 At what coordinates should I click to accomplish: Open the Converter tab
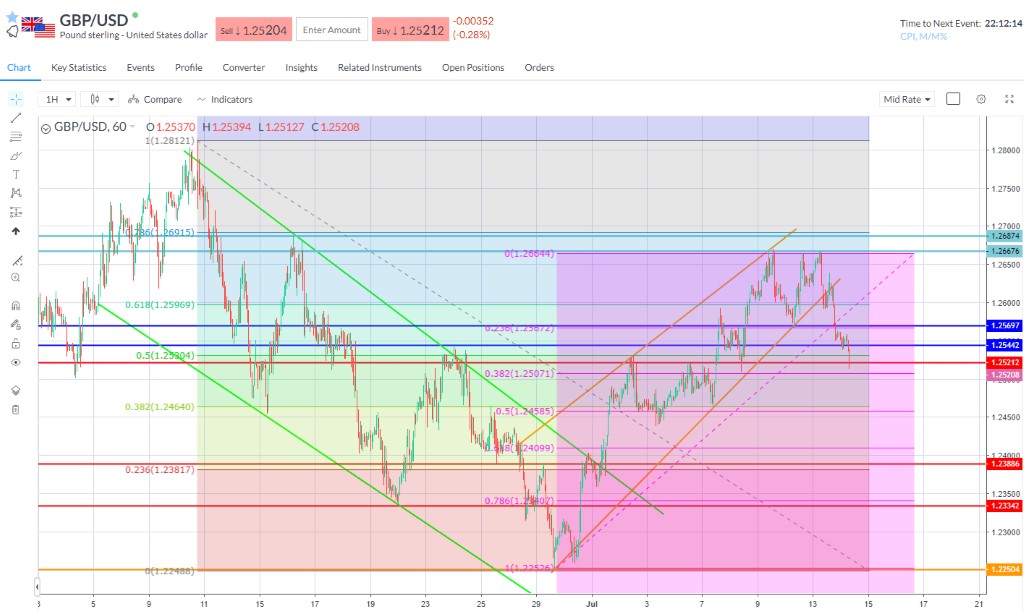244,68
